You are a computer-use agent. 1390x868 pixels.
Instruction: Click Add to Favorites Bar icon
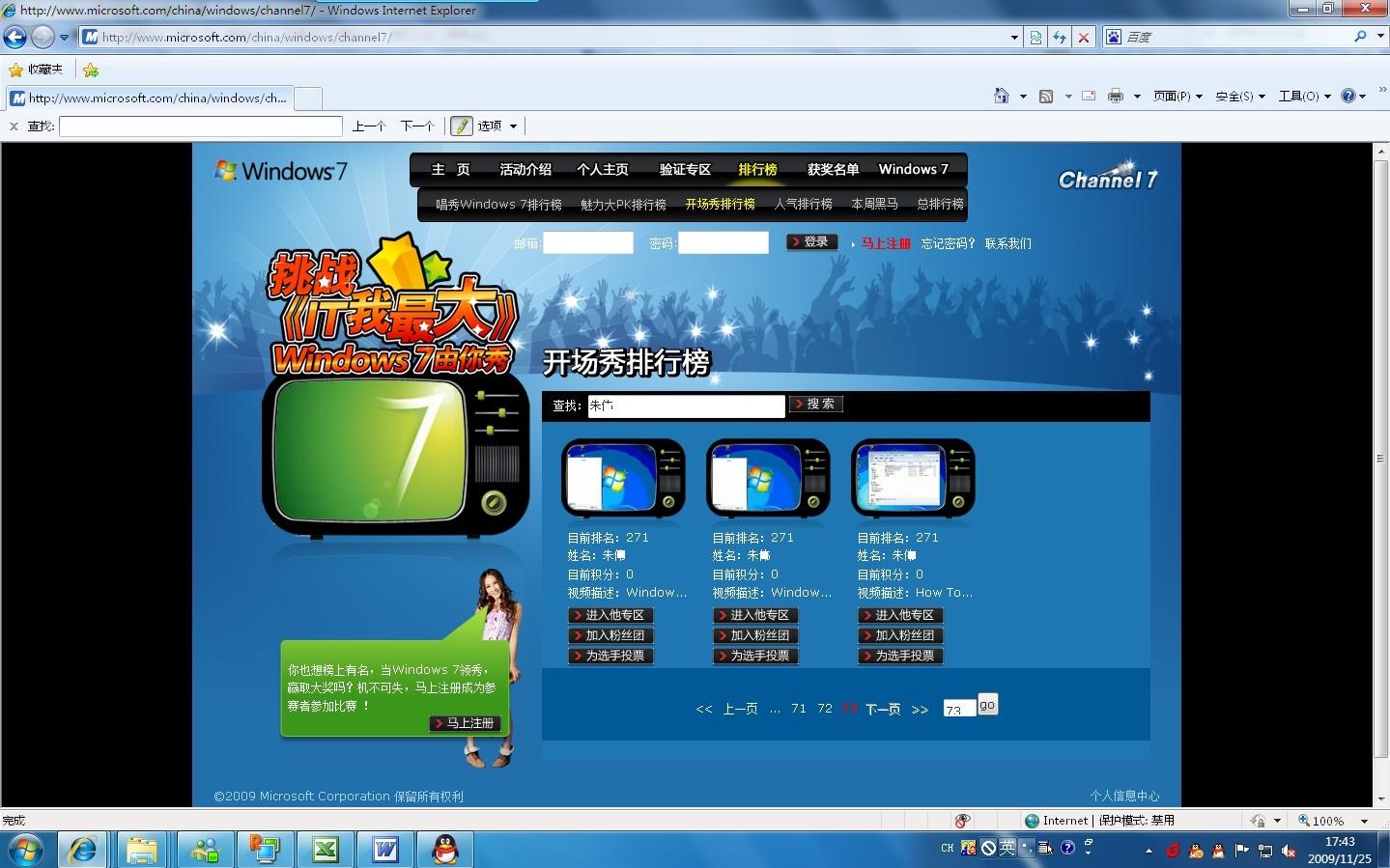(x=91, y=70)
